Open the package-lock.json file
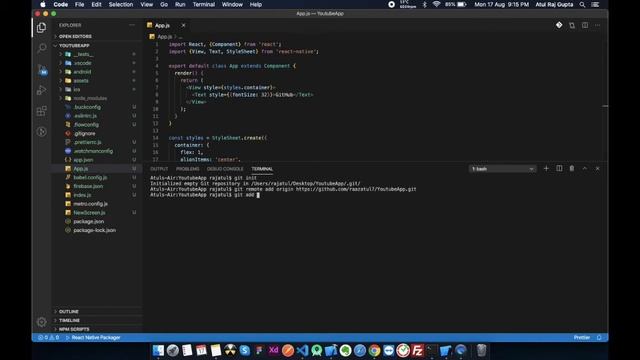Screen dimensions: 640x360 (95, 230)
